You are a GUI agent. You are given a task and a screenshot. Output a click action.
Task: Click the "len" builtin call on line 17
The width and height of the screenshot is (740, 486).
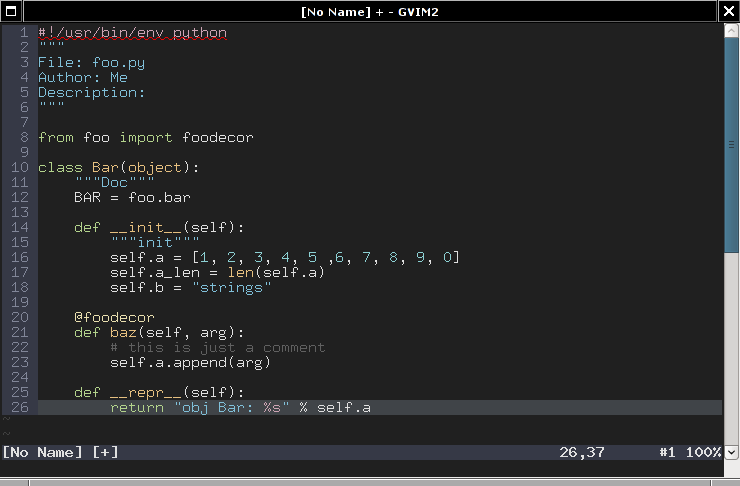tap(240, 272)
